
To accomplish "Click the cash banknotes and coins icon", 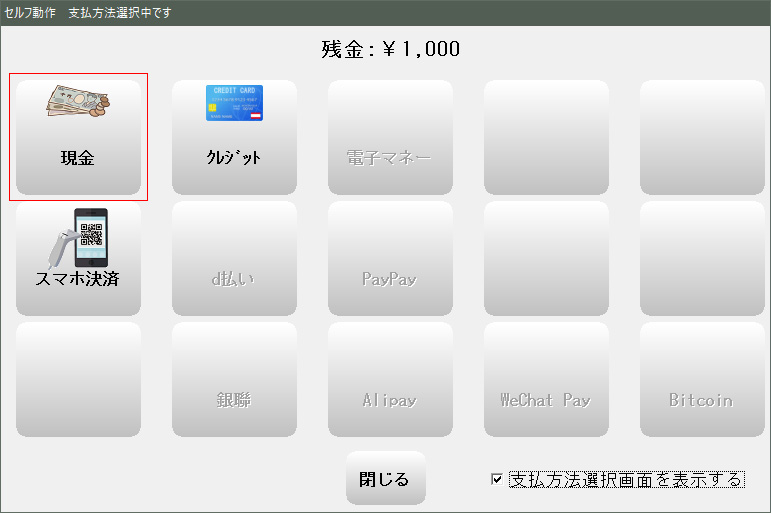I will [77, 103].
